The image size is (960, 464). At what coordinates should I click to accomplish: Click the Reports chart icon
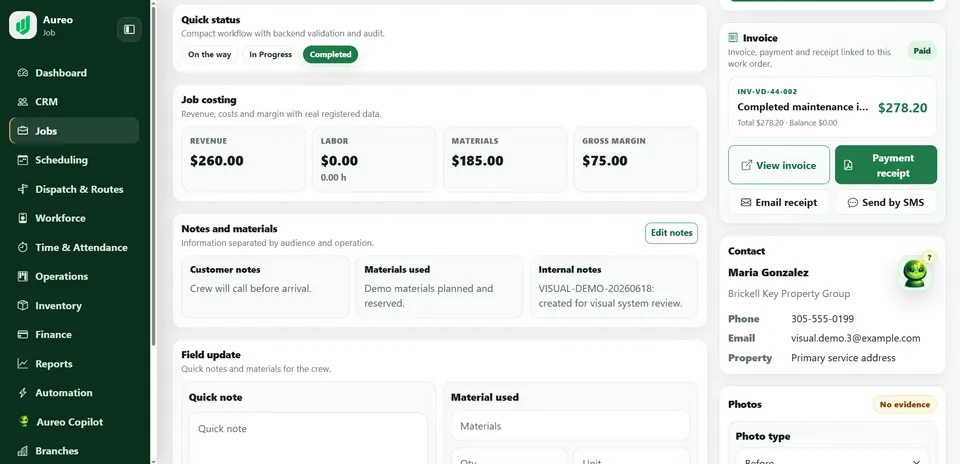[23, 364]
